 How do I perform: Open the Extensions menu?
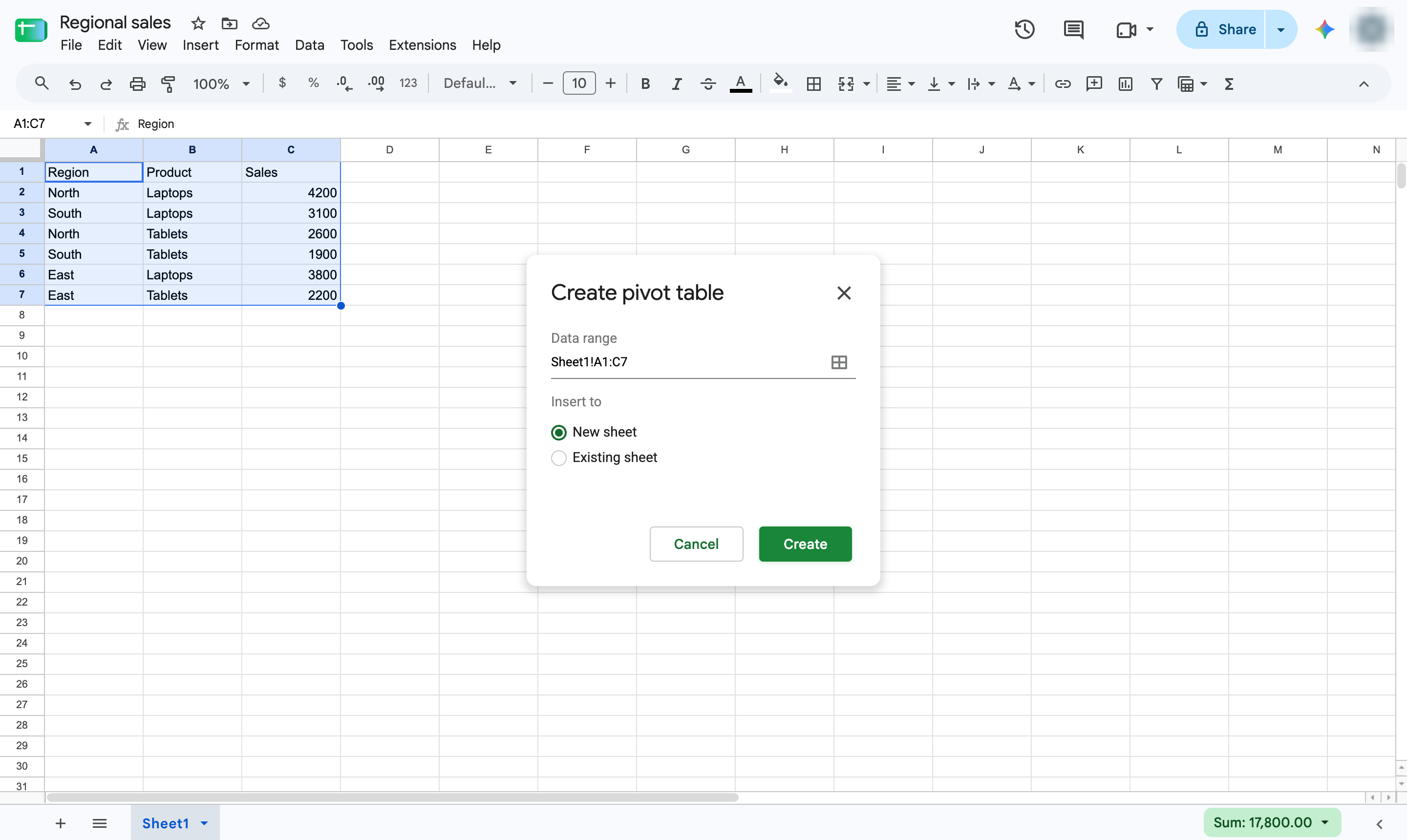(x=423, y=45)
